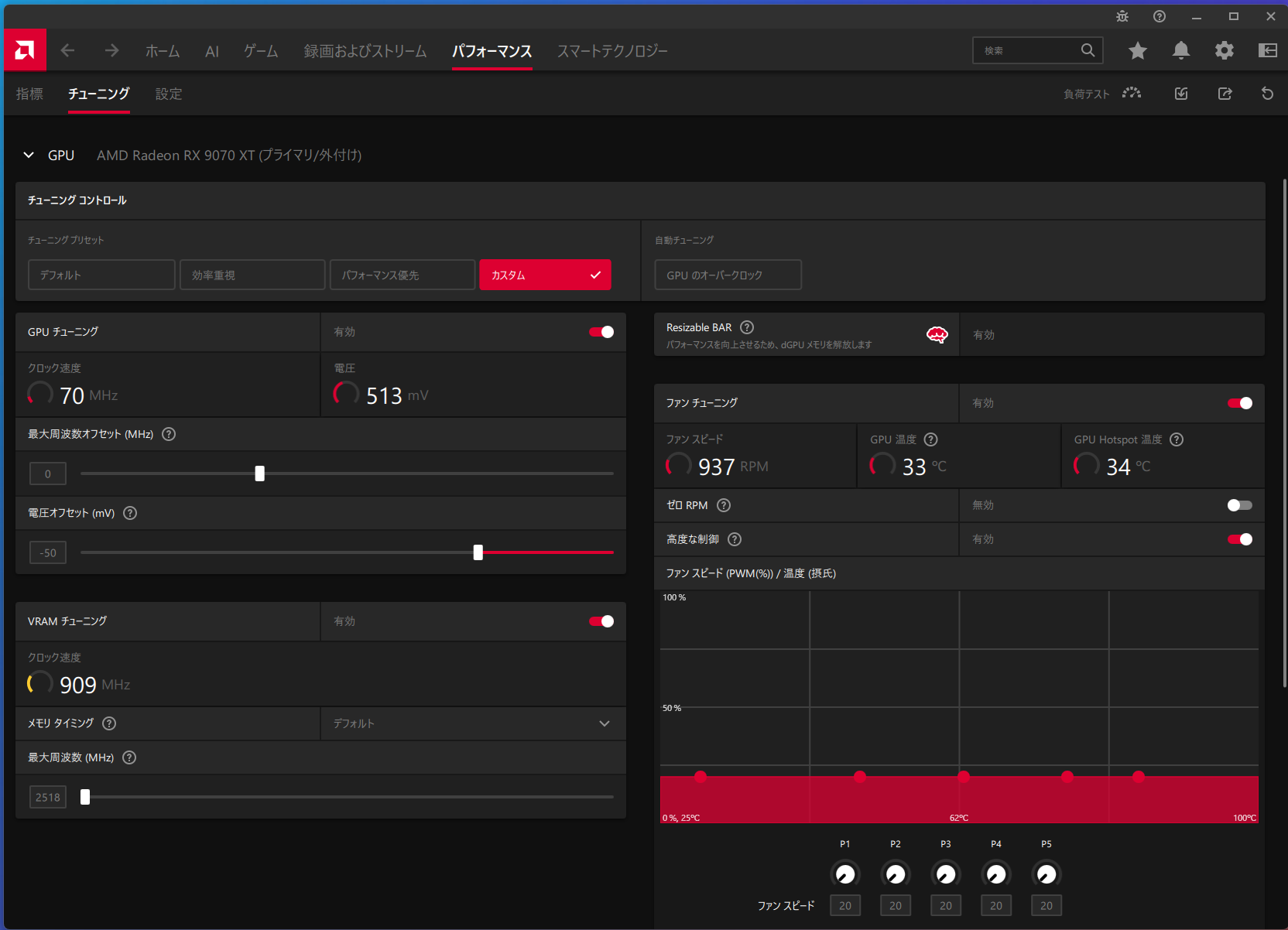This screenshot has height=930, width=1288.
Task: Open the ホーム tab
Action: click(163, 51)
